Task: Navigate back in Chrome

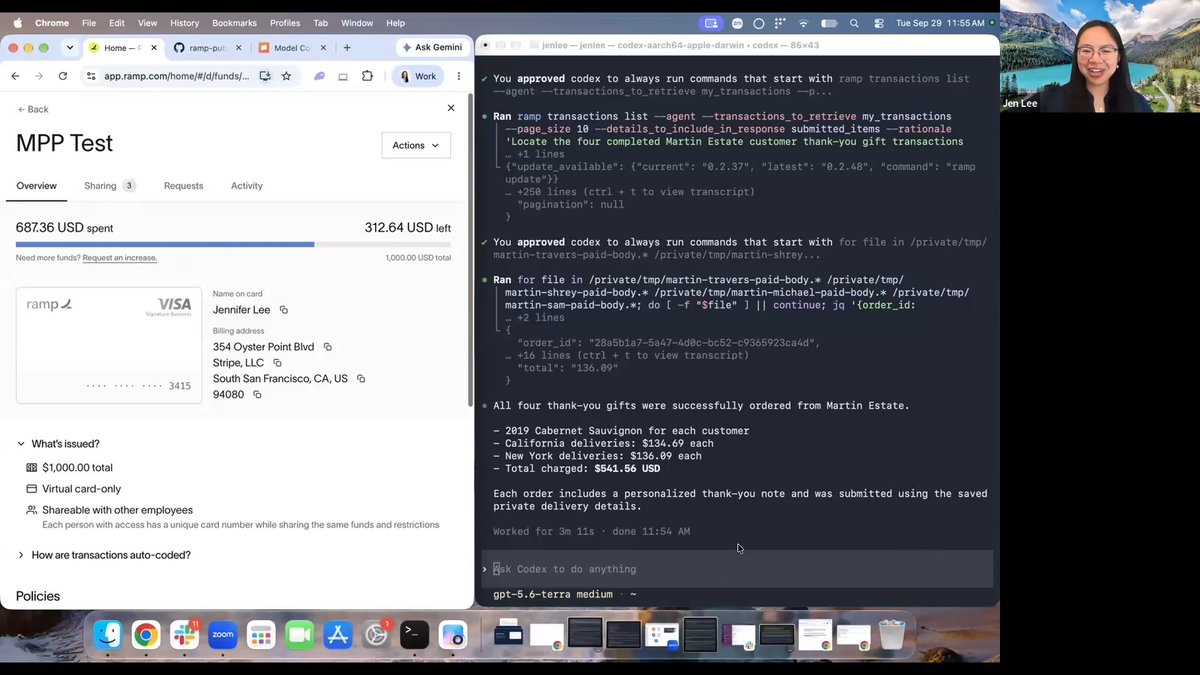Action: pyautogui.click(x=15, y=76)
